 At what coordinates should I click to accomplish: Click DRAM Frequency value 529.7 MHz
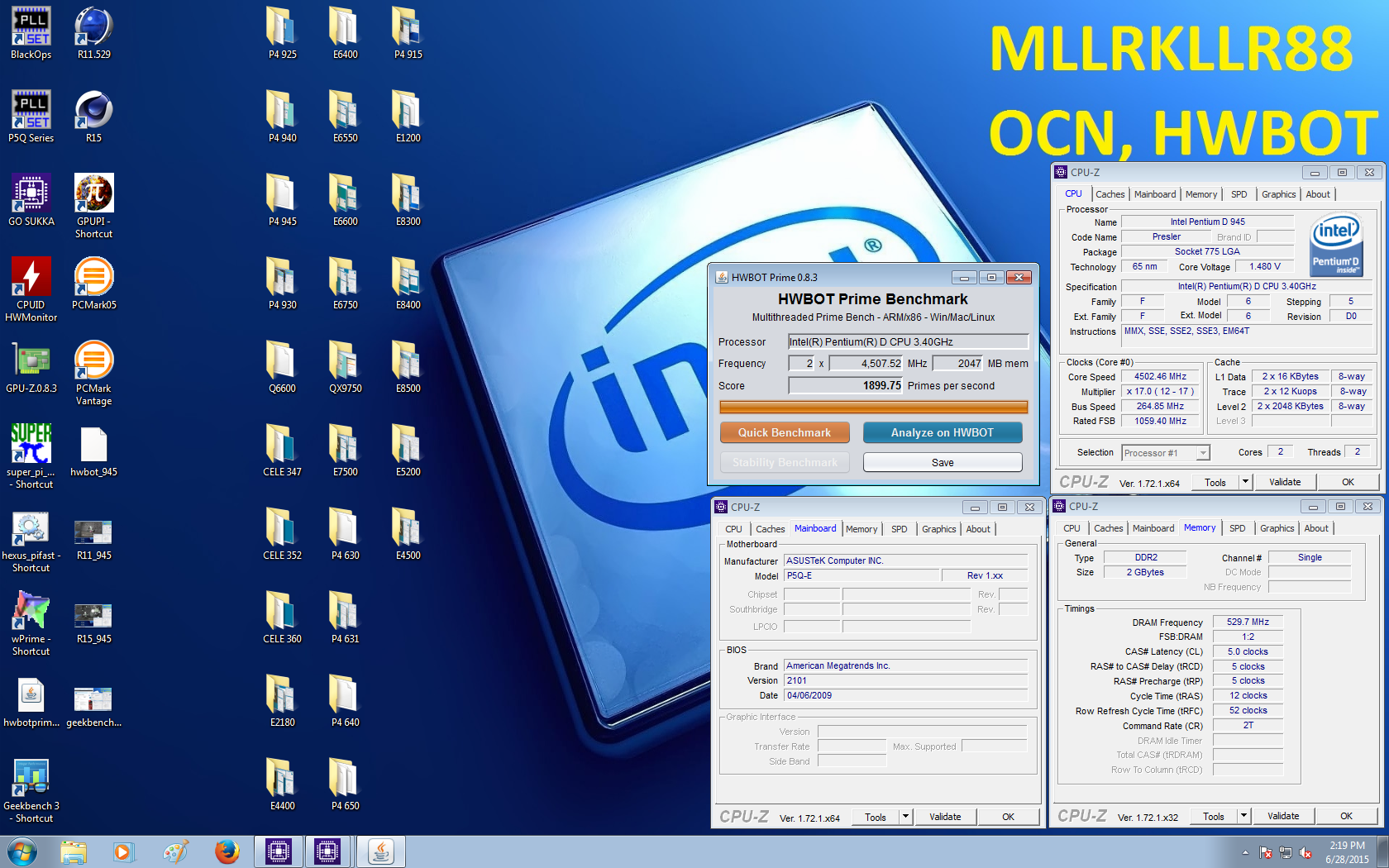pyautogui.click(x=1248, y=622)
